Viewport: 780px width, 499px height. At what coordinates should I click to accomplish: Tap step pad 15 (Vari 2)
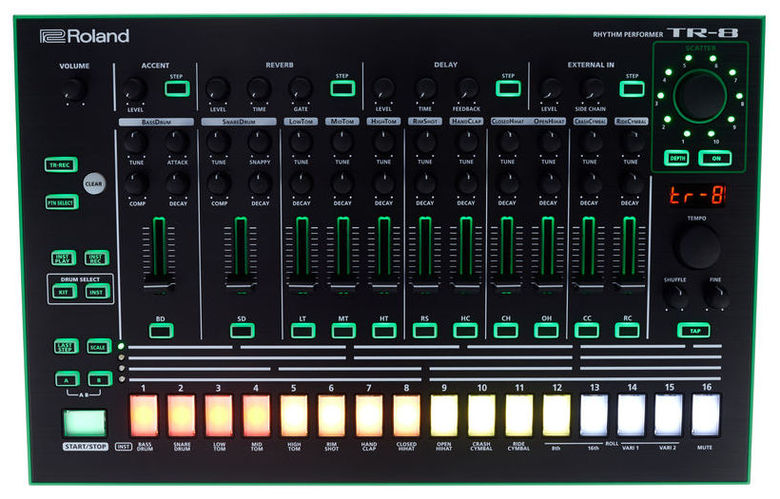tap(669, 415)
